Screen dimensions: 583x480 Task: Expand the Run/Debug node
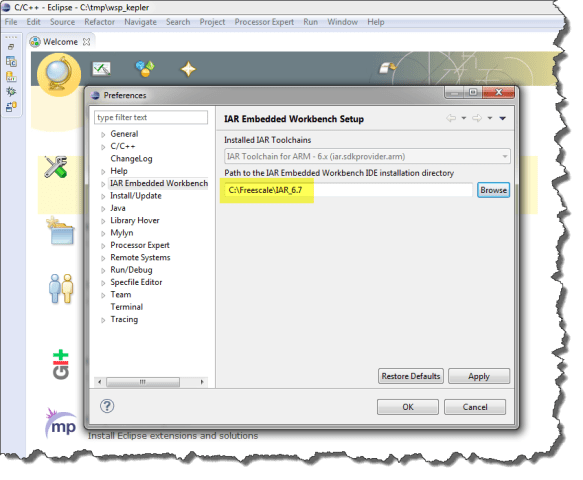click(x=103, y=271)
